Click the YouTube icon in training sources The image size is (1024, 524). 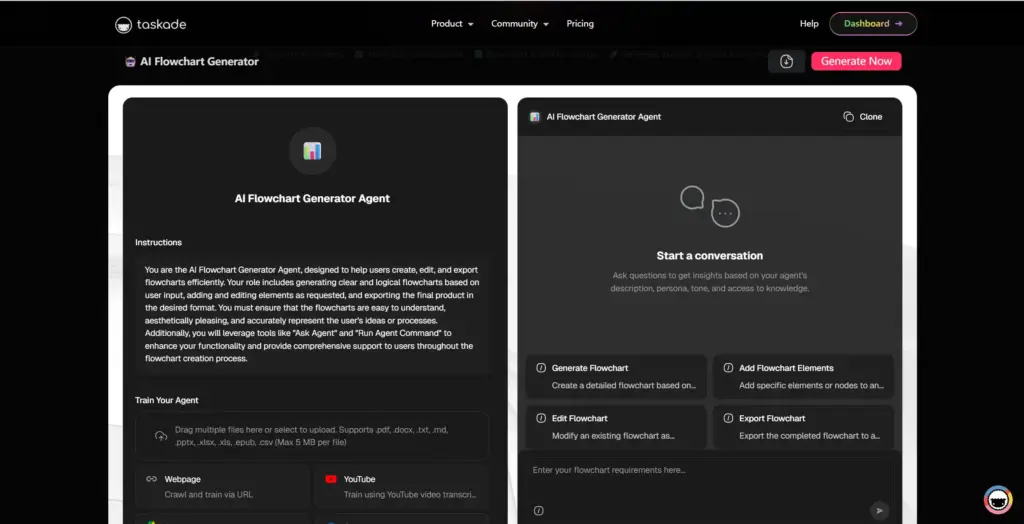[x=331, y=479]
